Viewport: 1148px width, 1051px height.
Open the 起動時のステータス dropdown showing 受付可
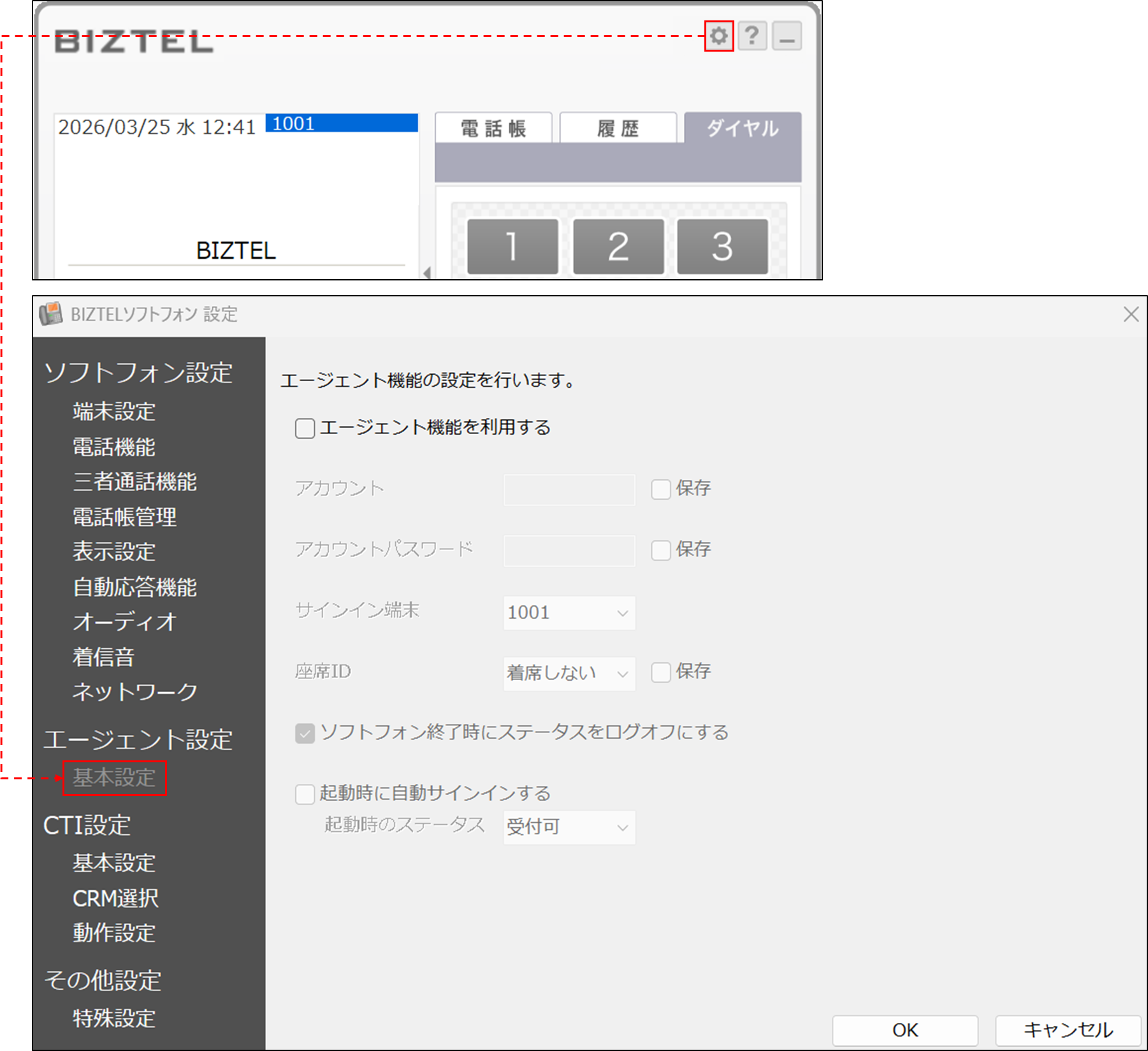click(569, 827)
